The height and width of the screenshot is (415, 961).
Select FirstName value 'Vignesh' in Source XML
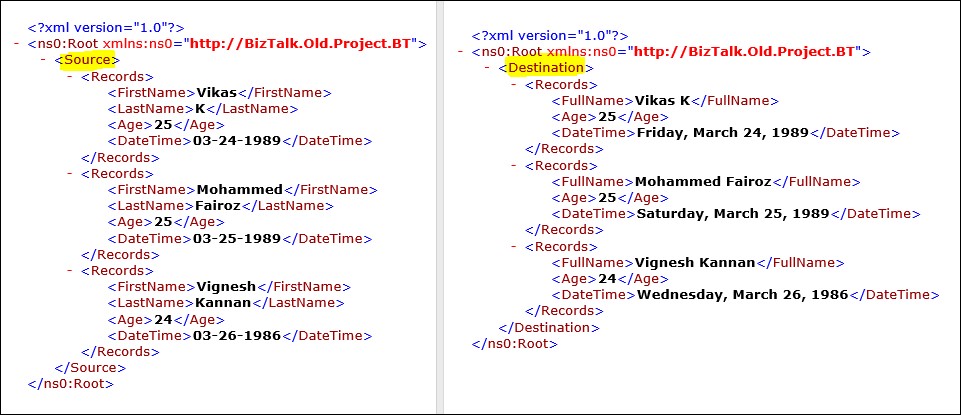[226, 287]
